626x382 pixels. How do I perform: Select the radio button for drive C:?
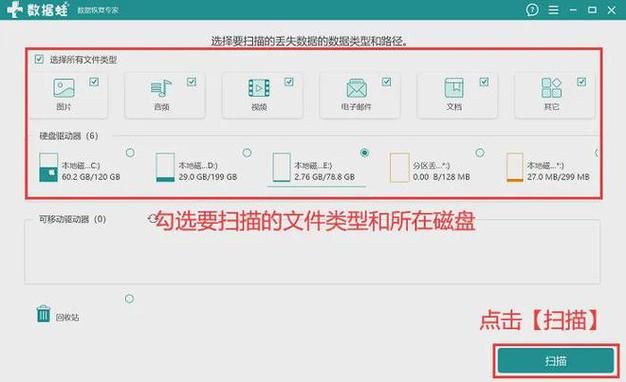(130, 152)
